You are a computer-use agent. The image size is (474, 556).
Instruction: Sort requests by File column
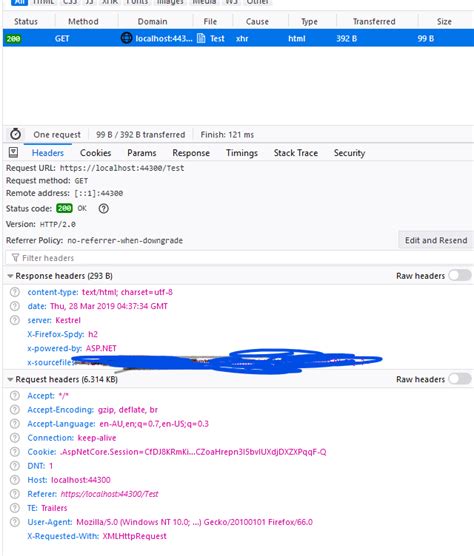click(210, 21)
